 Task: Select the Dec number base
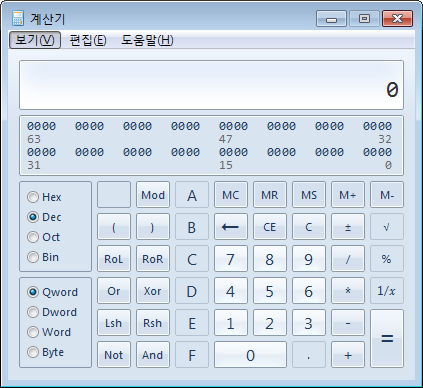(x=44, y=217)
